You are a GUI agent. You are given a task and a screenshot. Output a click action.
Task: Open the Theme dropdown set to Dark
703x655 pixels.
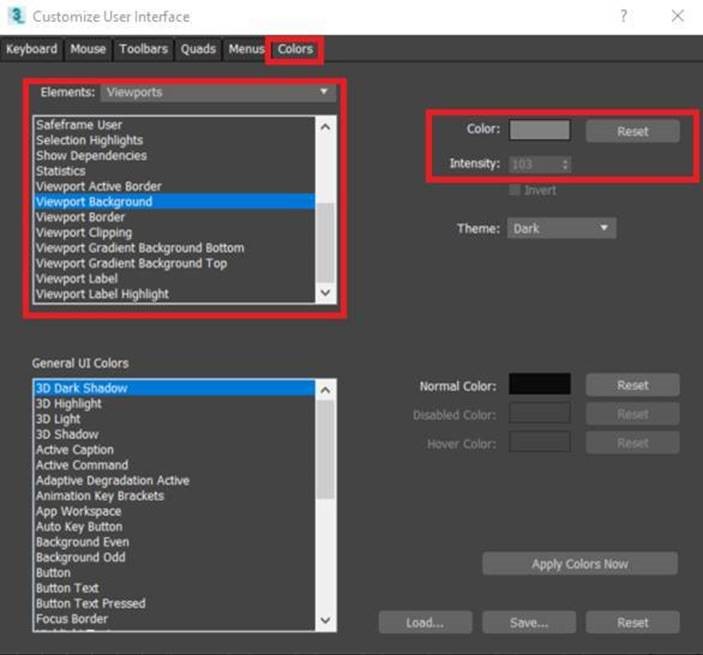[561, 228]
